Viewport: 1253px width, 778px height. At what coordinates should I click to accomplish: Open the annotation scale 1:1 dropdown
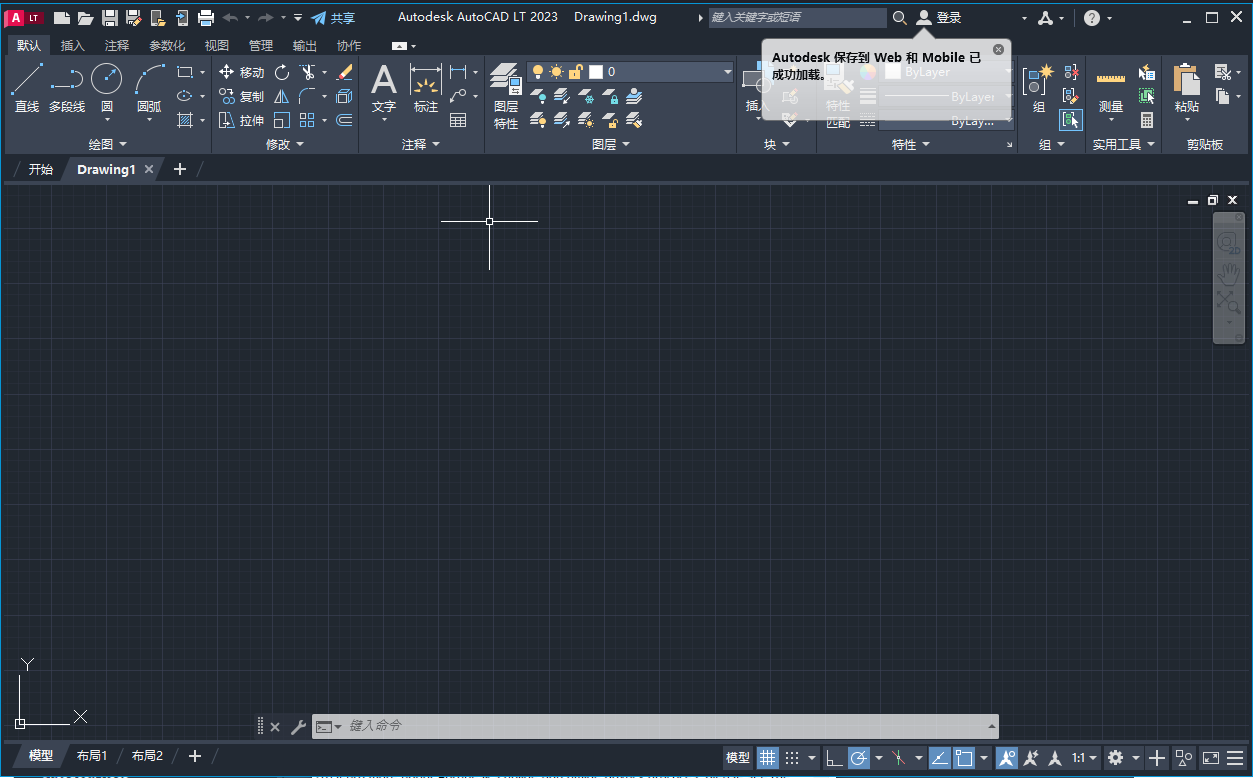(x=1081, y=757)
